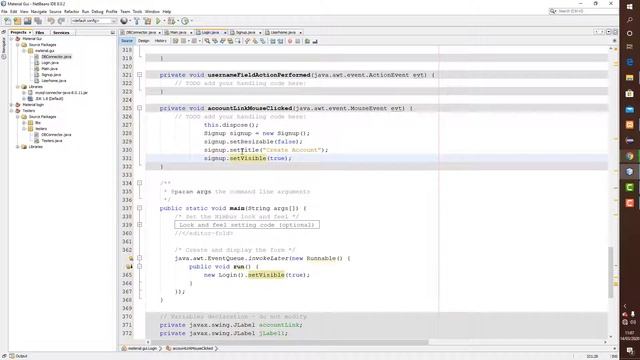Collapse the Testers project node

click(x=12, y=111)
